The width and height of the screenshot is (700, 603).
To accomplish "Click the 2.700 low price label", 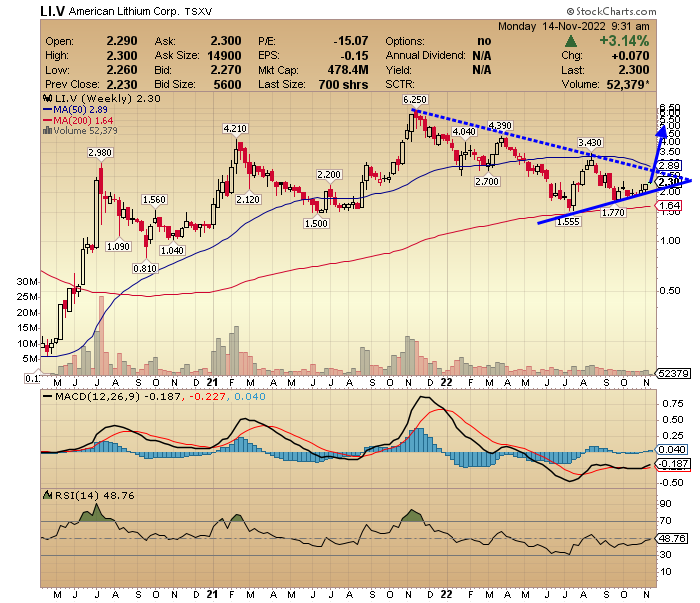I will 487,182.
